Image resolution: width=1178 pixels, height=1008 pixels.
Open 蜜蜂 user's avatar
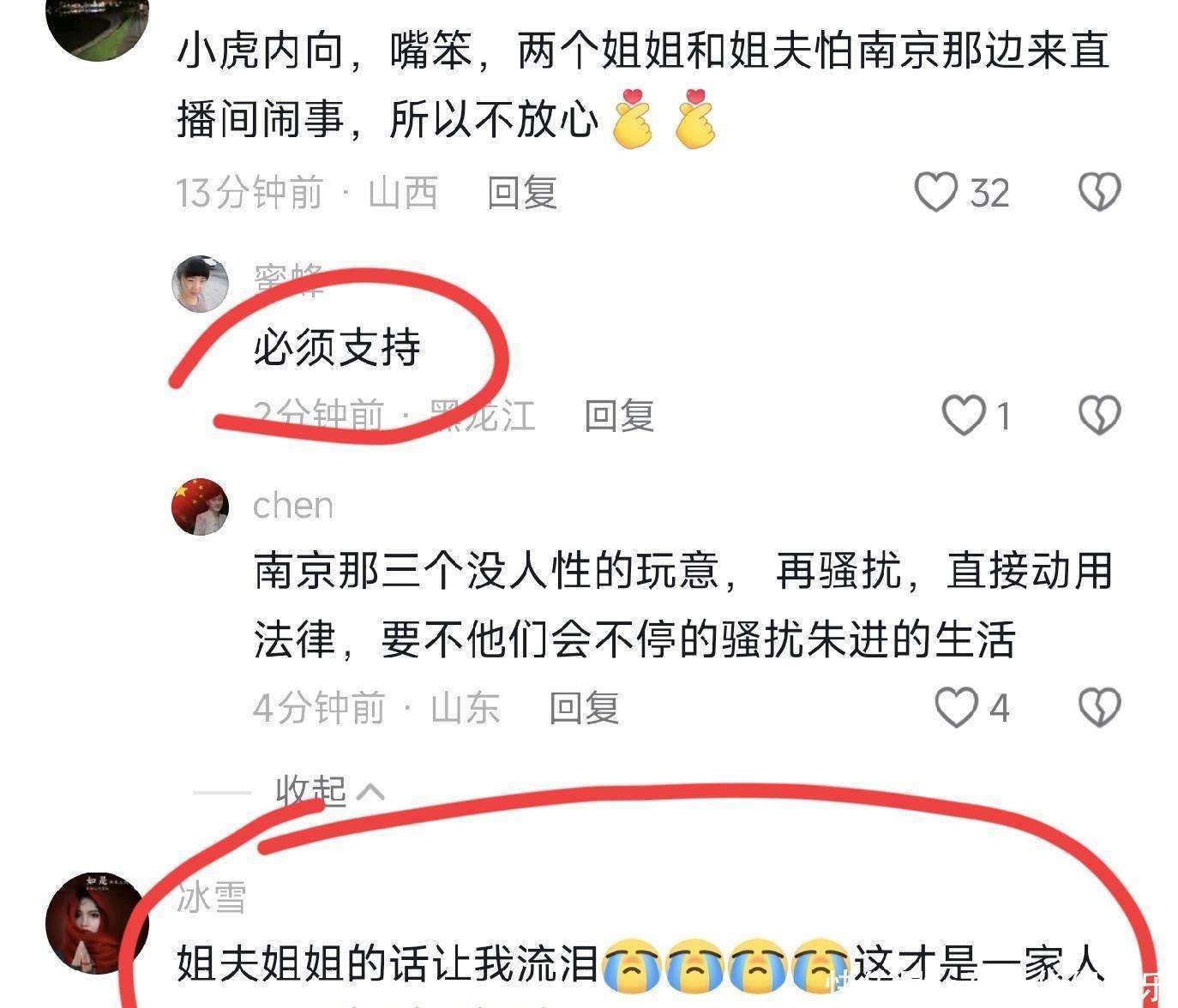201,284
